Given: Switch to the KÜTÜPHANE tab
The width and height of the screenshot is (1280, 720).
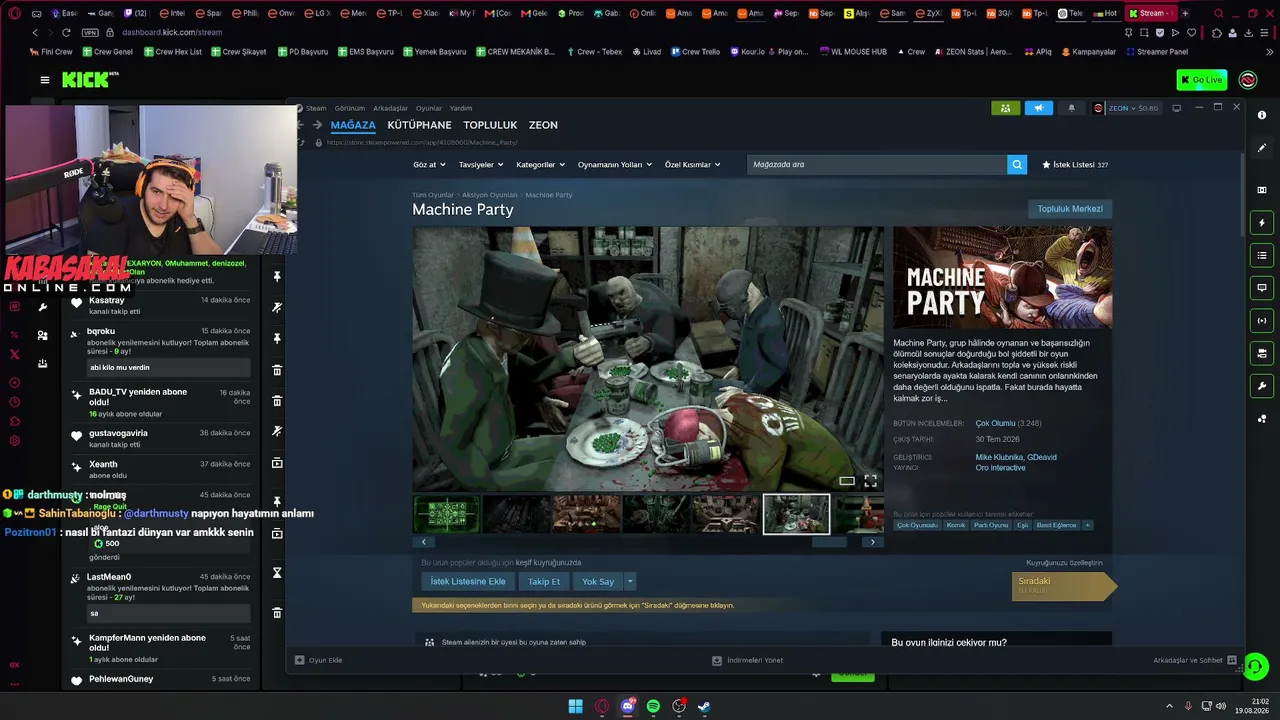Looking at the screenshot, I should (419, 125).
